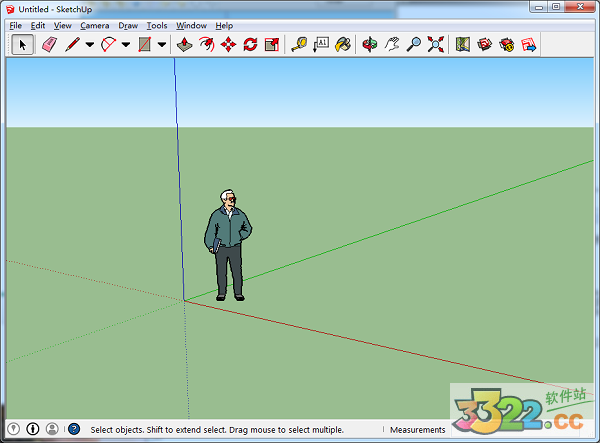Expand the Line tool dropdown arrow
600x443 pixels.
pyautogui.click(x=90, y=45)
